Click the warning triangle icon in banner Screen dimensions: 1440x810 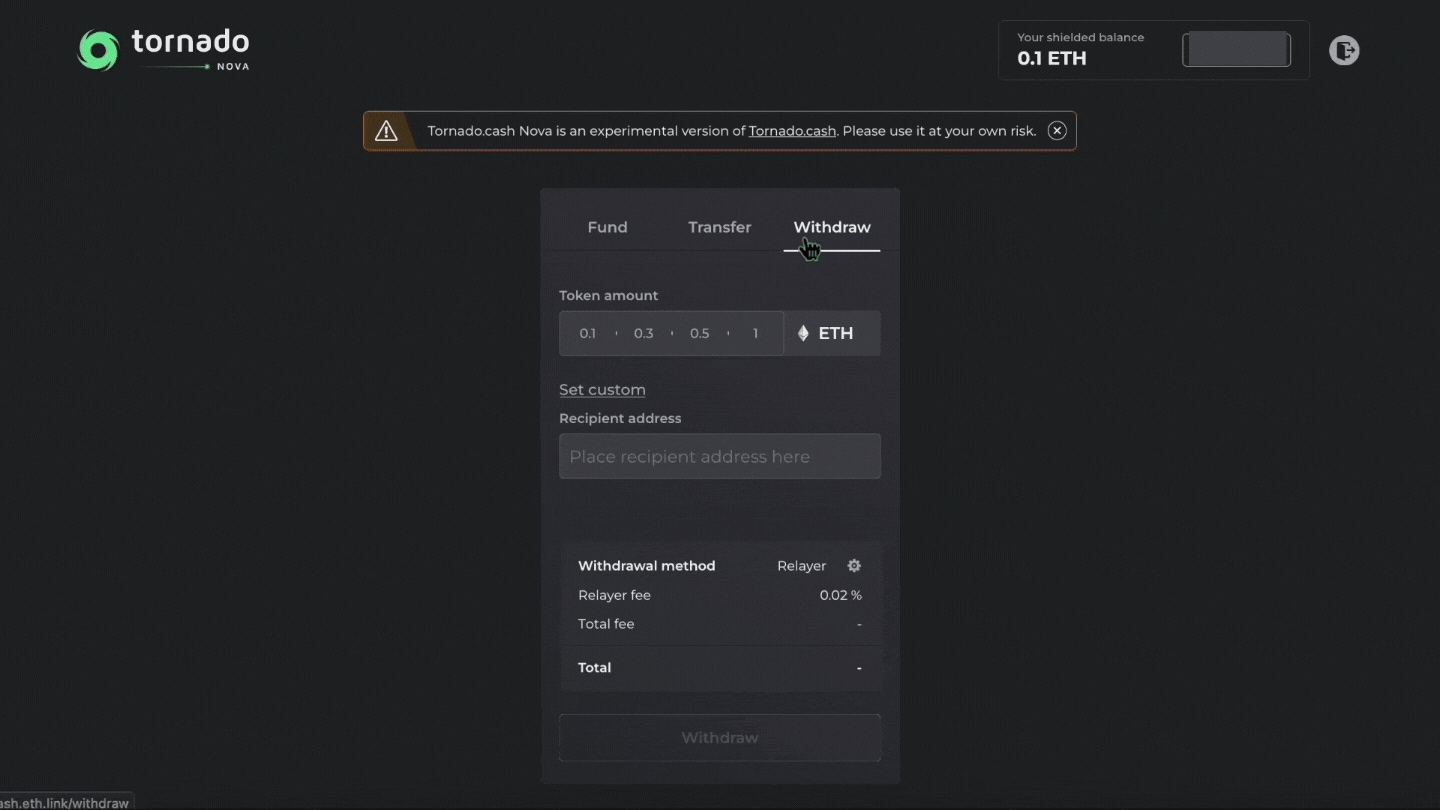(386, 131)
